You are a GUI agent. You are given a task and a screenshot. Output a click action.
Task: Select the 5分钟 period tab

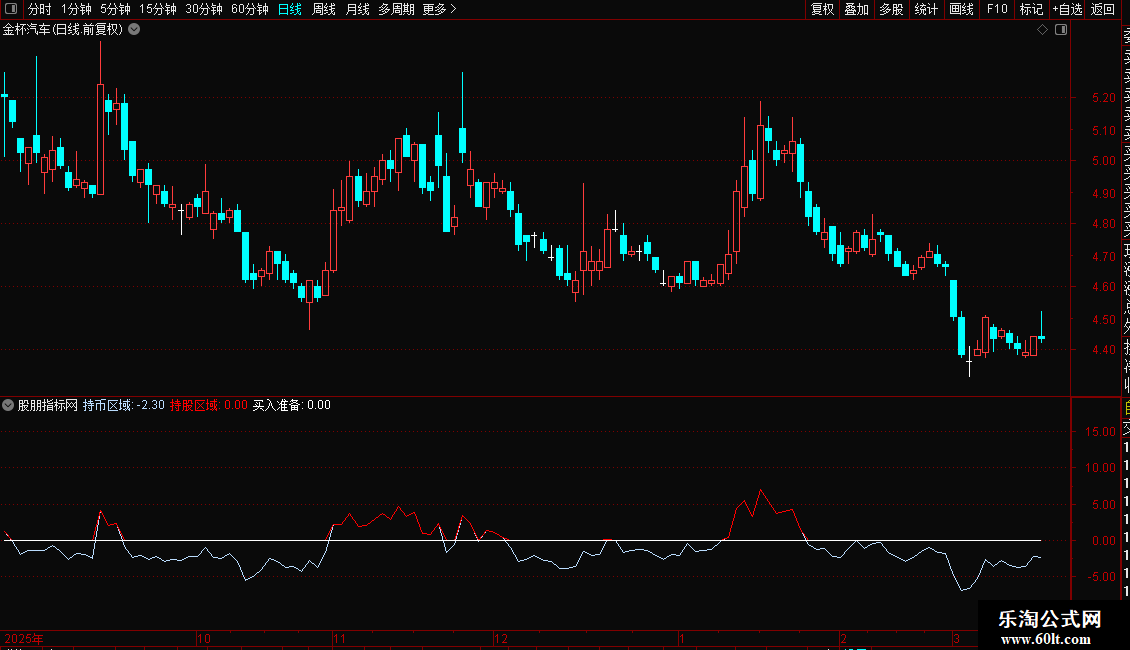[x=115, y=9]
